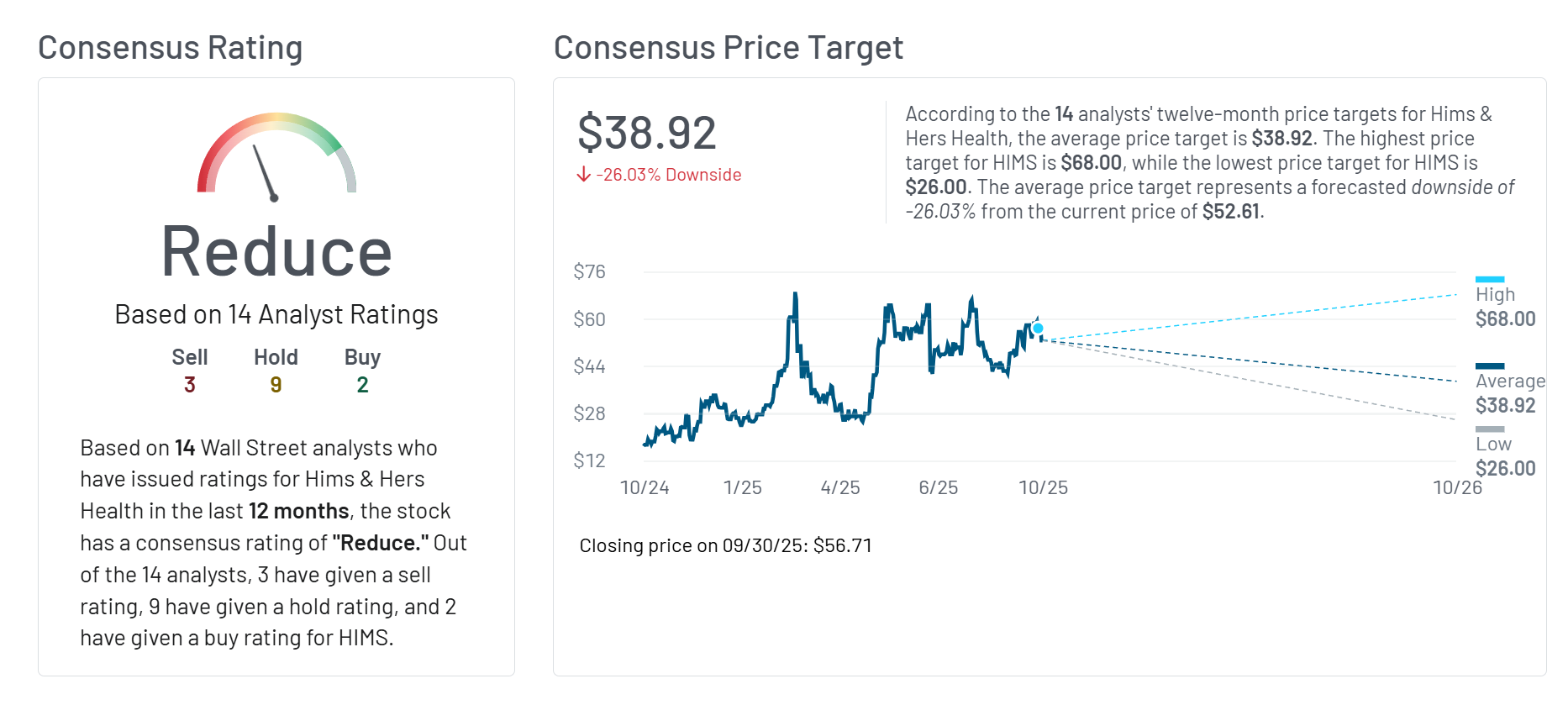Click the Consensus Rating heading
The height and width of the screenshot is (726, 1568).
pos(170,48)
